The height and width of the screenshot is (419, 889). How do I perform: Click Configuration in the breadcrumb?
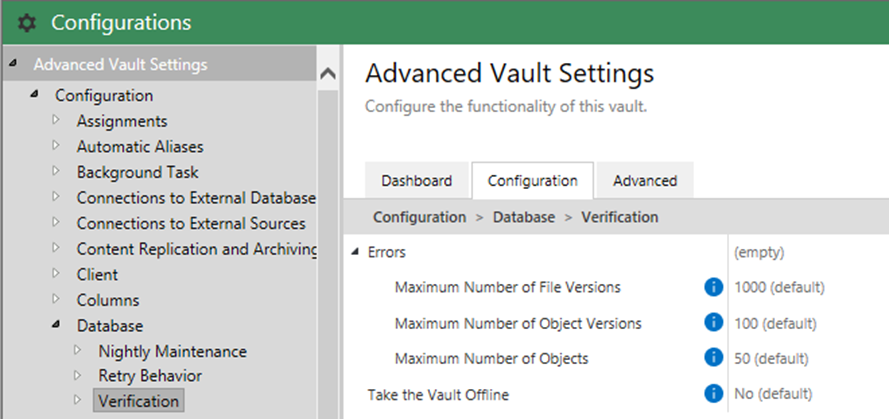point(420,217)
